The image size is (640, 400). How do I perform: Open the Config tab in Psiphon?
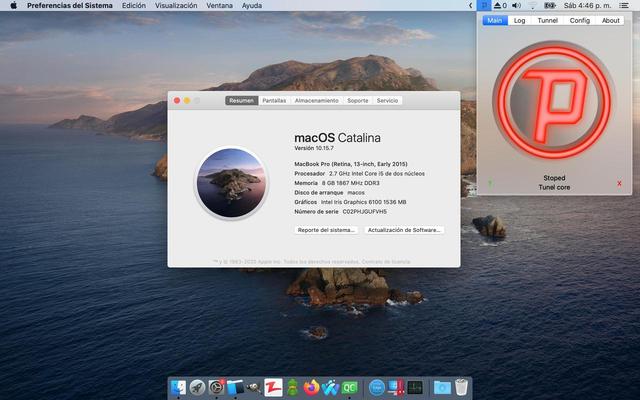coord(580,20)
